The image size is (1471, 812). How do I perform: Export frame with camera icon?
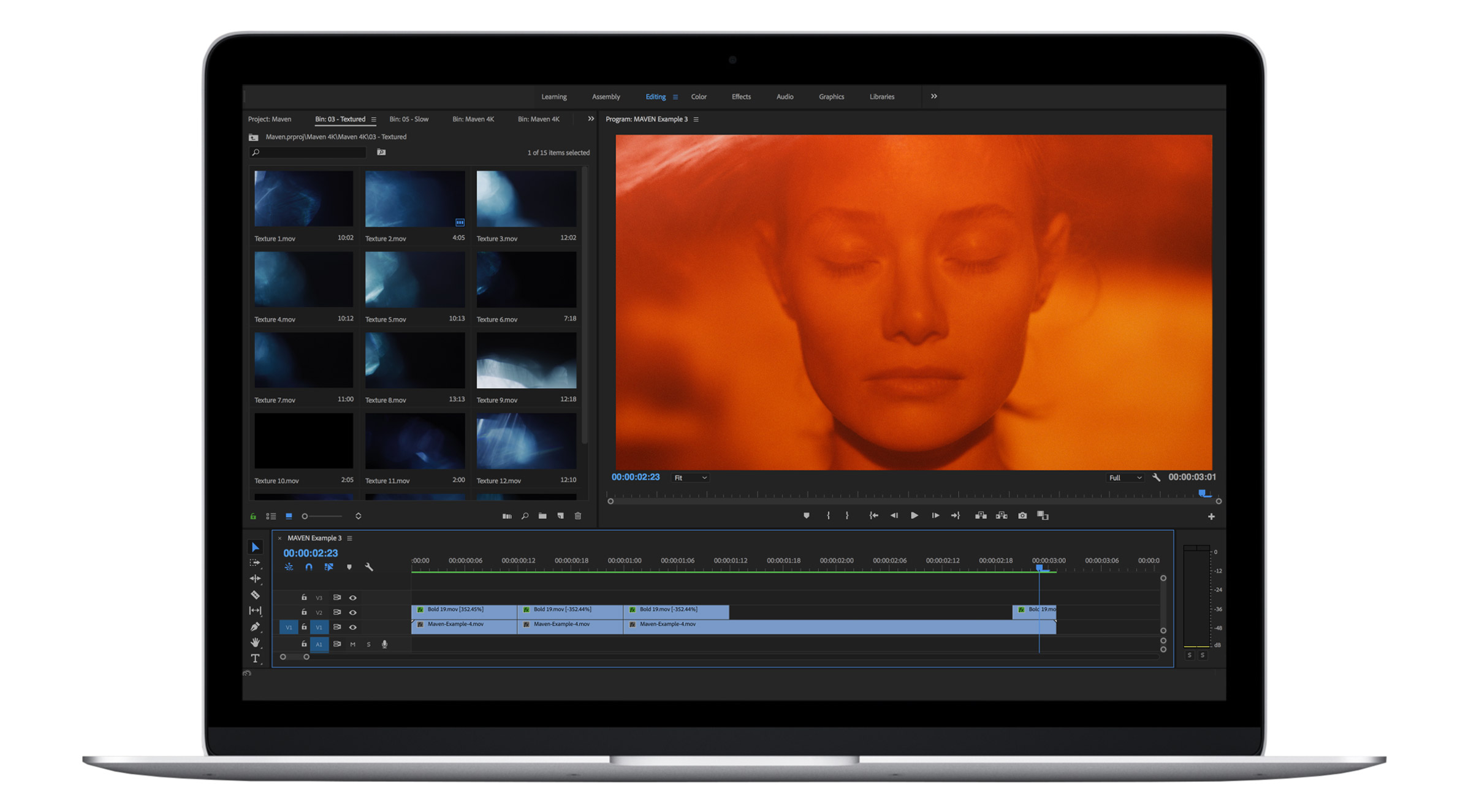click(1022, 515)
